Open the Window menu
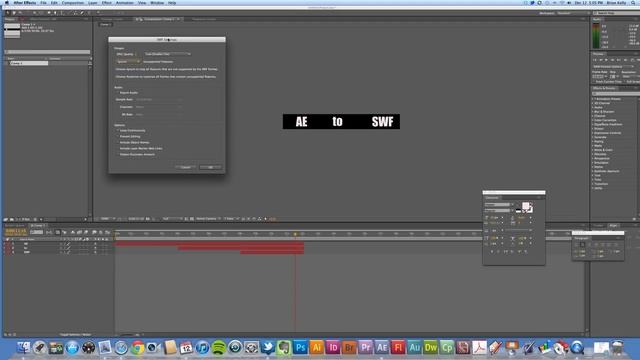This screenshot has height=360, width=640. pyautogui.click(x=157, y=3)
